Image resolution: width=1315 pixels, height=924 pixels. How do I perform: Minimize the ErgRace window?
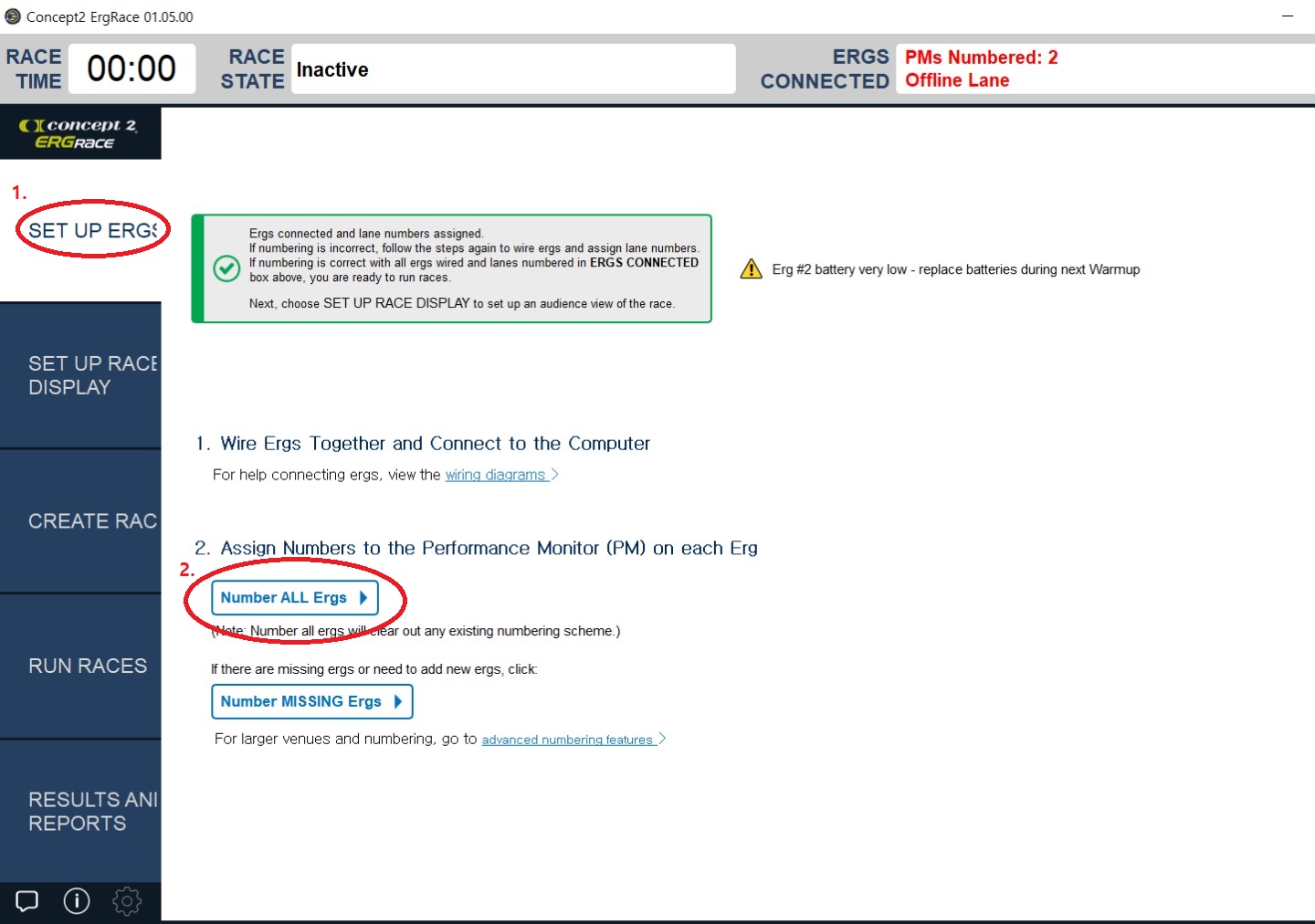[x=1288, y=16]
